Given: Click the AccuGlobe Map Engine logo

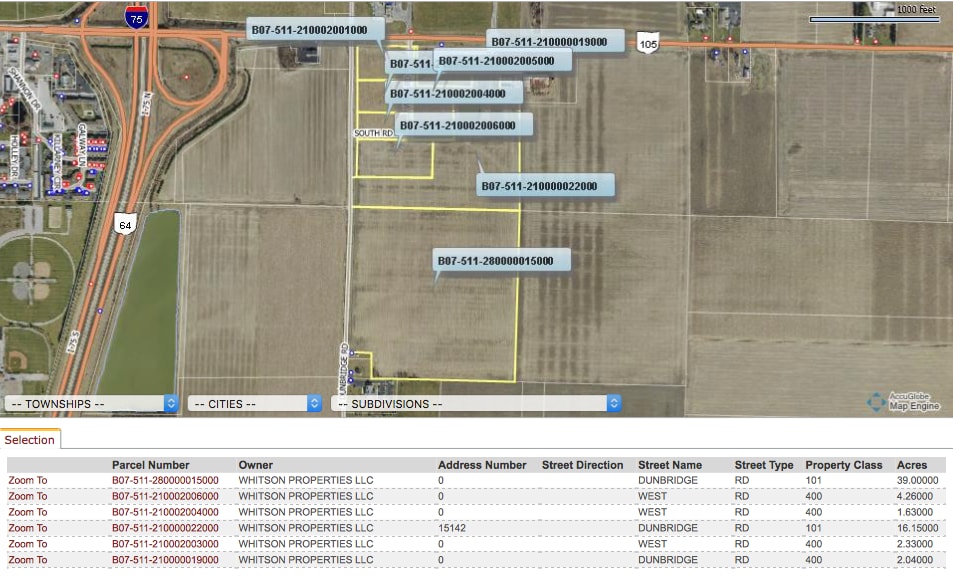Looking at the screenshot, I should [x=904, y=401].
